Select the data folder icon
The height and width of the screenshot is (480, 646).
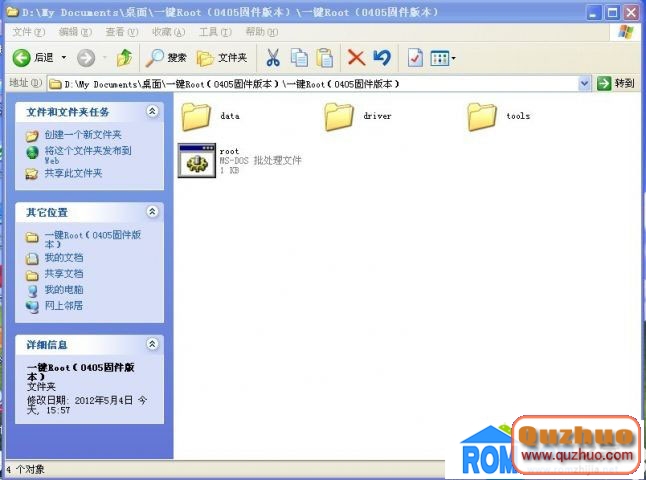[196, 117]
